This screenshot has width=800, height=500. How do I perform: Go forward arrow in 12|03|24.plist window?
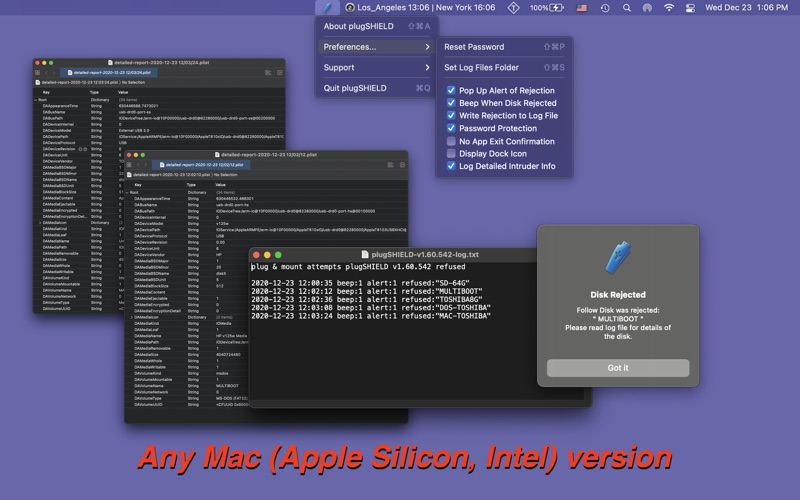click(x=54, y=72)
